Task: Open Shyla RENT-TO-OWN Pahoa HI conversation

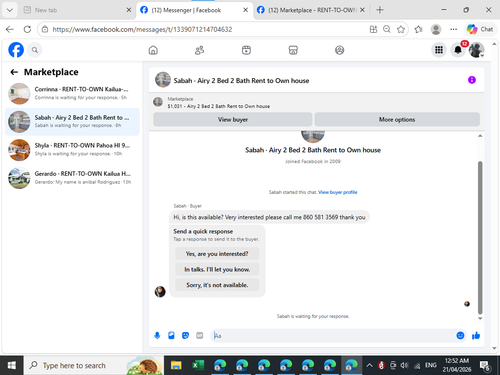Action: pyautogui.click(x=72, y=150)
